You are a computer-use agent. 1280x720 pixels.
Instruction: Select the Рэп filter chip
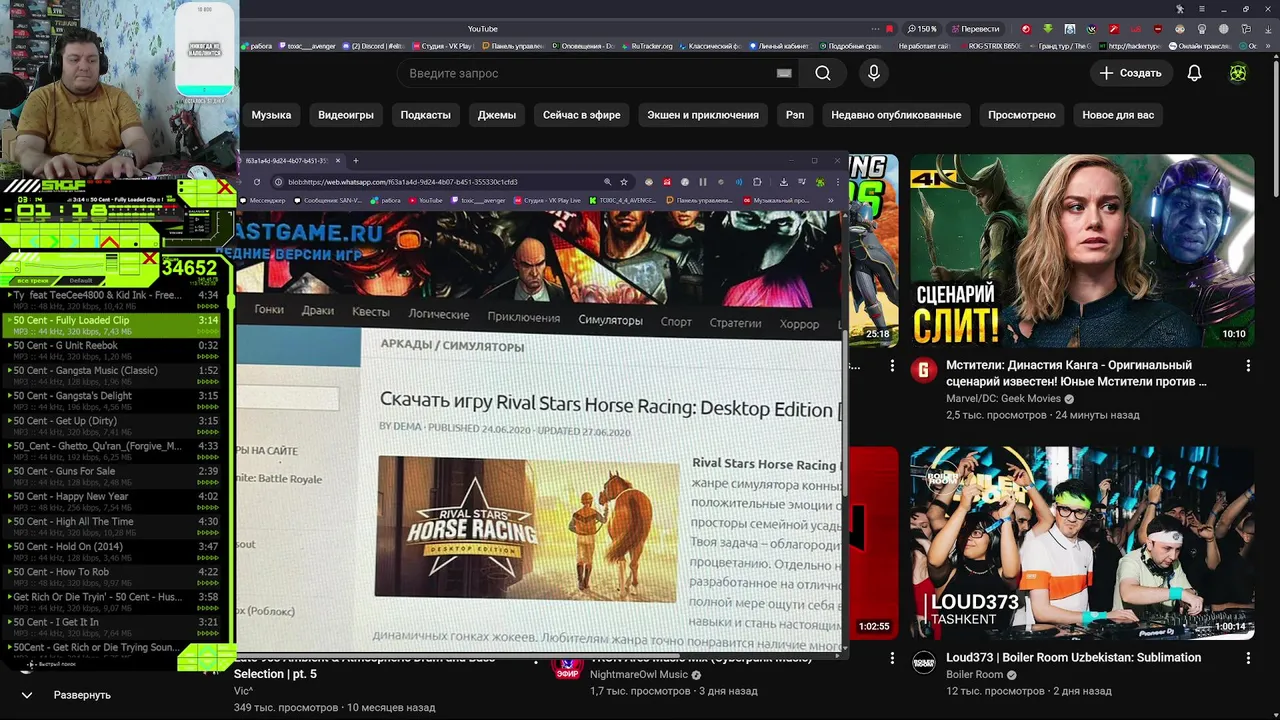795,115
